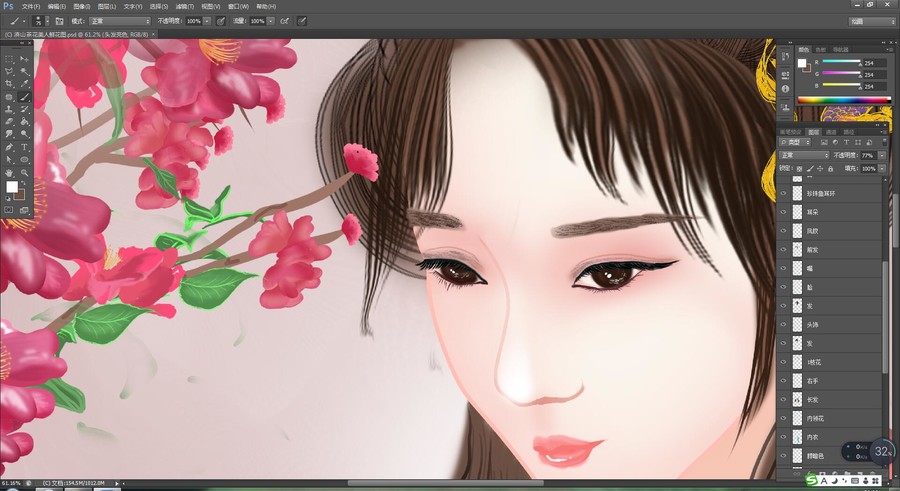The height and width of the screenshot is (491, 900).
Task: Select the Horizontal Type tool
Action: 24,147
